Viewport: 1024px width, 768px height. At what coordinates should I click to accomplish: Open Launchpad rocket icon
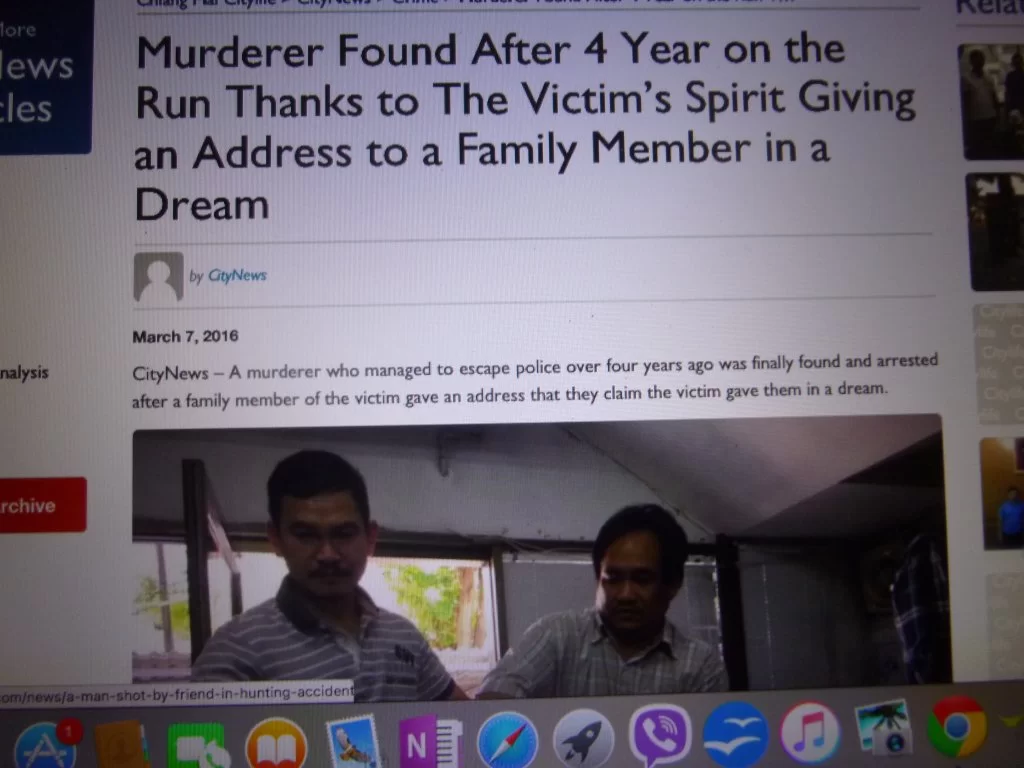click(x=583, y=739)
